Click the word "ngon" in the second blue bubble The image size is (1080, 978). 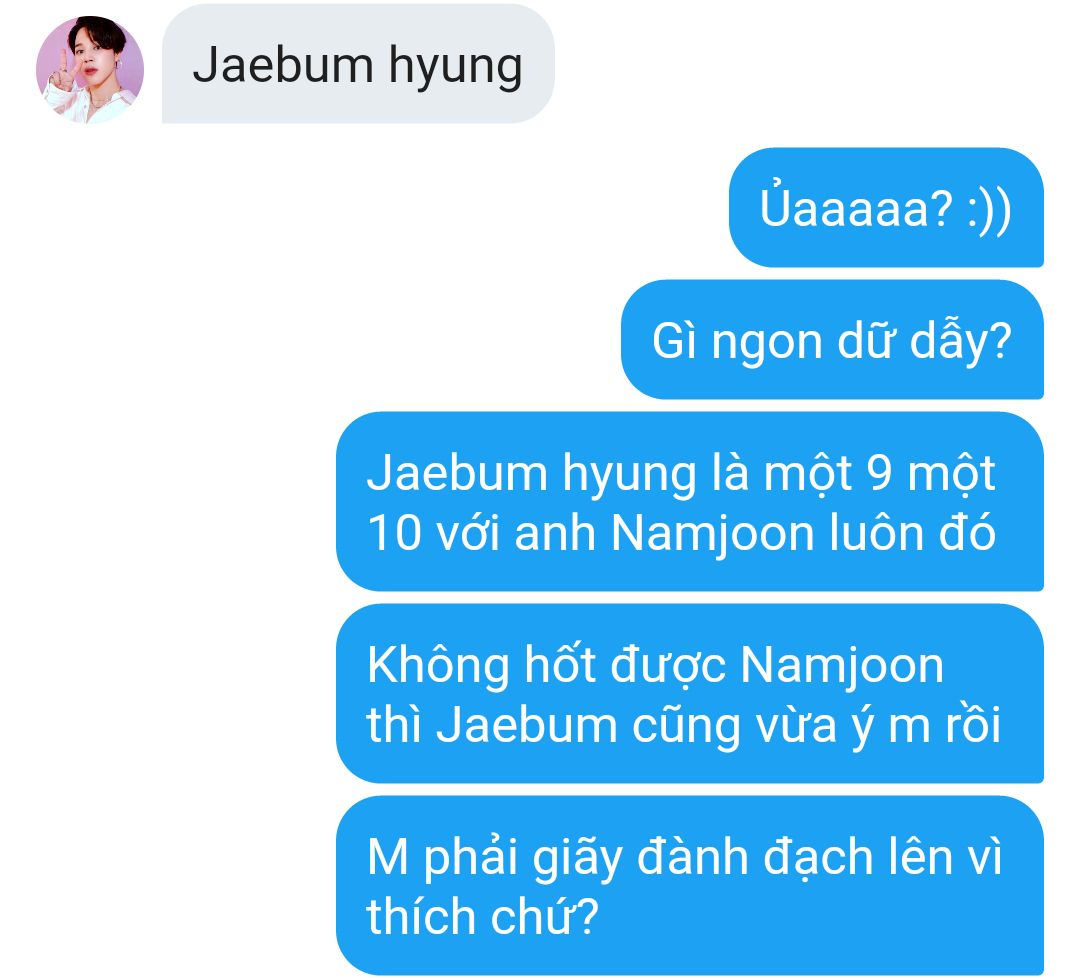tap(767, 343)
